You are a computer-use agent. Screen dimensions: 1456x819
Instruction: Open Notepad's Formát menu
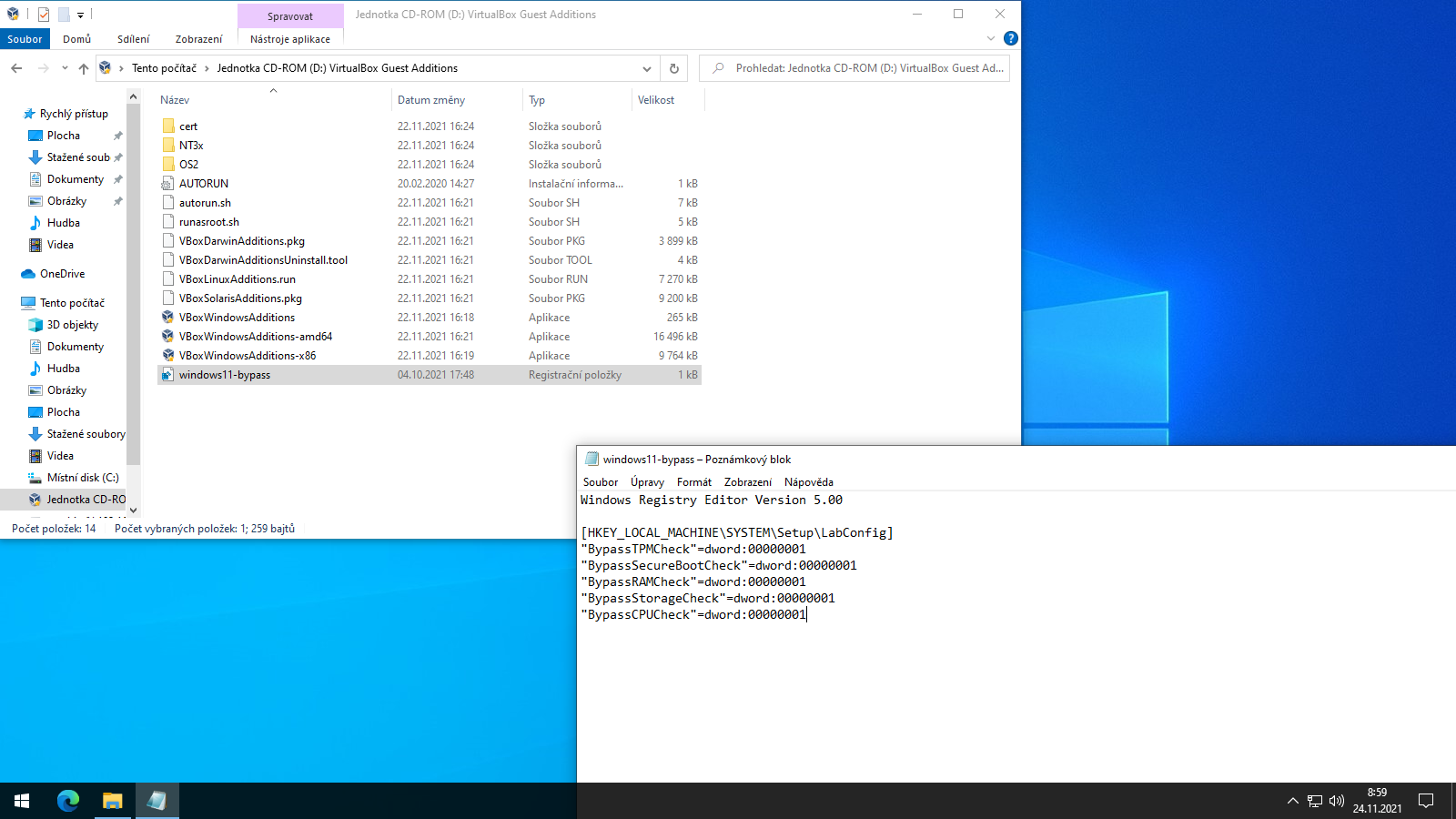(x=694, y=482)
